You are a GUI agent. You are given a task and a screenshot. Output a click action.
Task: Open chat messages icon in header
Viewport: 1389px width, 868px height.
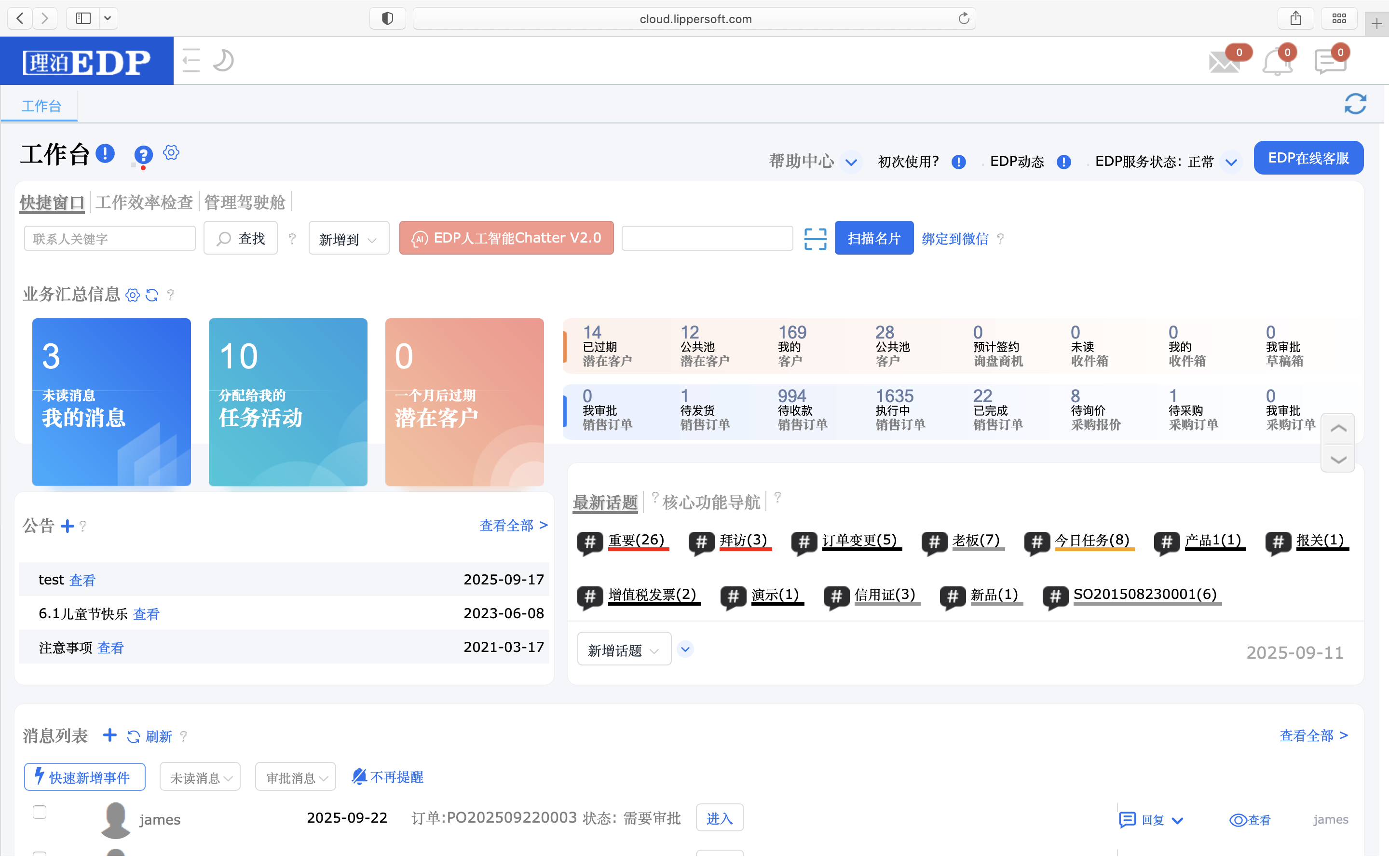point(1330,61)
